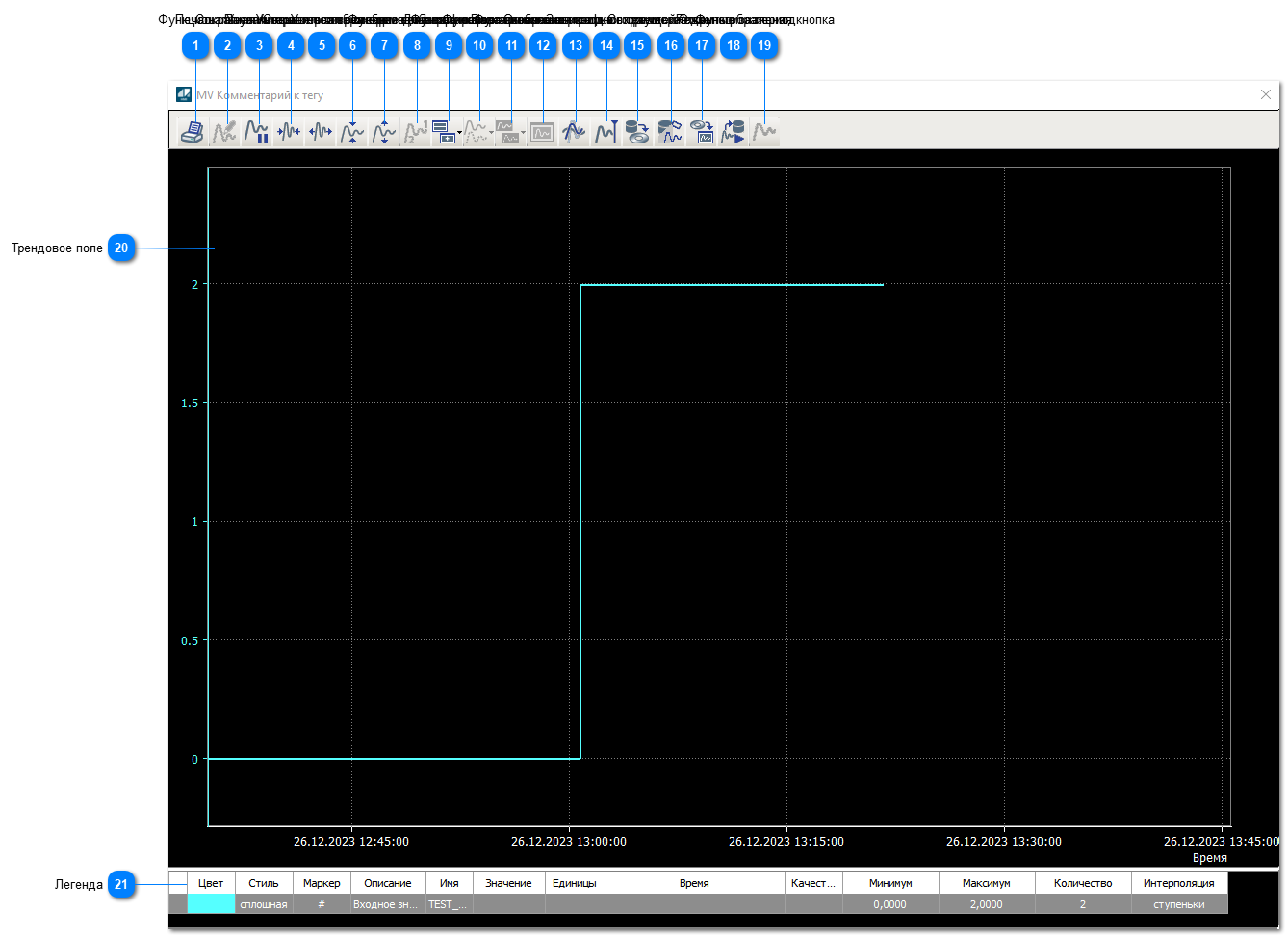
Task: Click the 26.12.2023 13:00:00 time axis label
Action: (569, 842)
